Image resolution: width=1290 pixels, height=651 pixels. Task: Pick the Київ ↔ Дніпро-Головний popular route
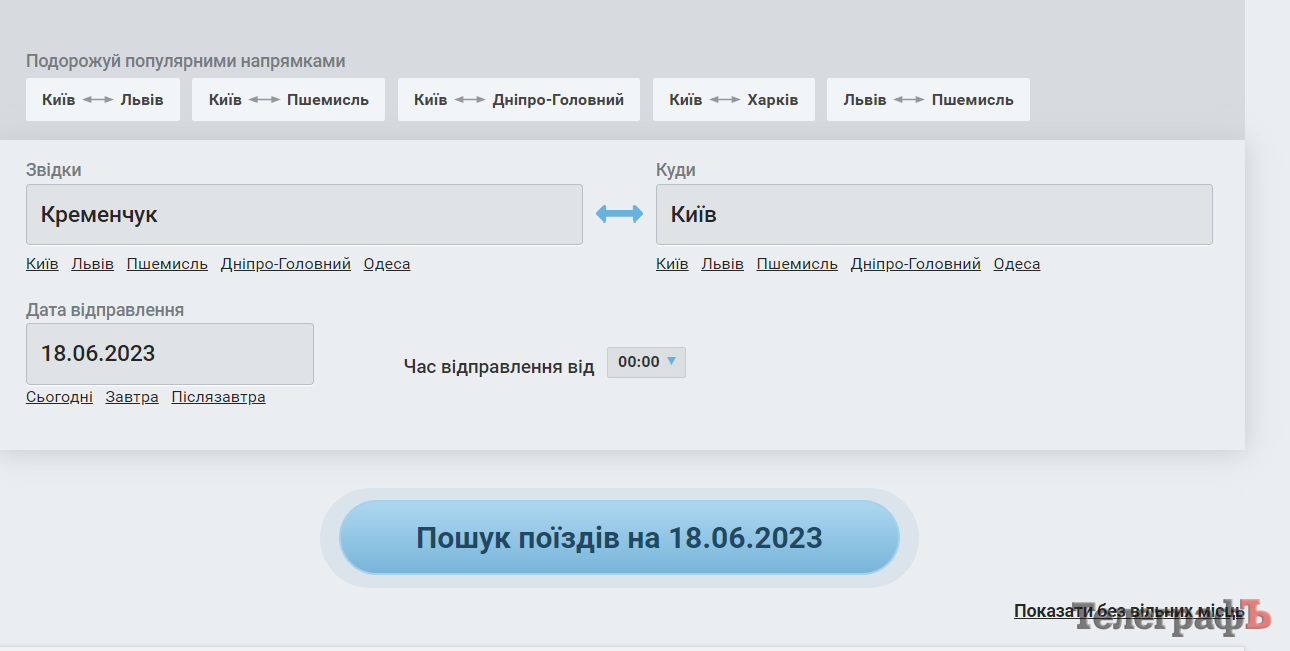[518, 100]
